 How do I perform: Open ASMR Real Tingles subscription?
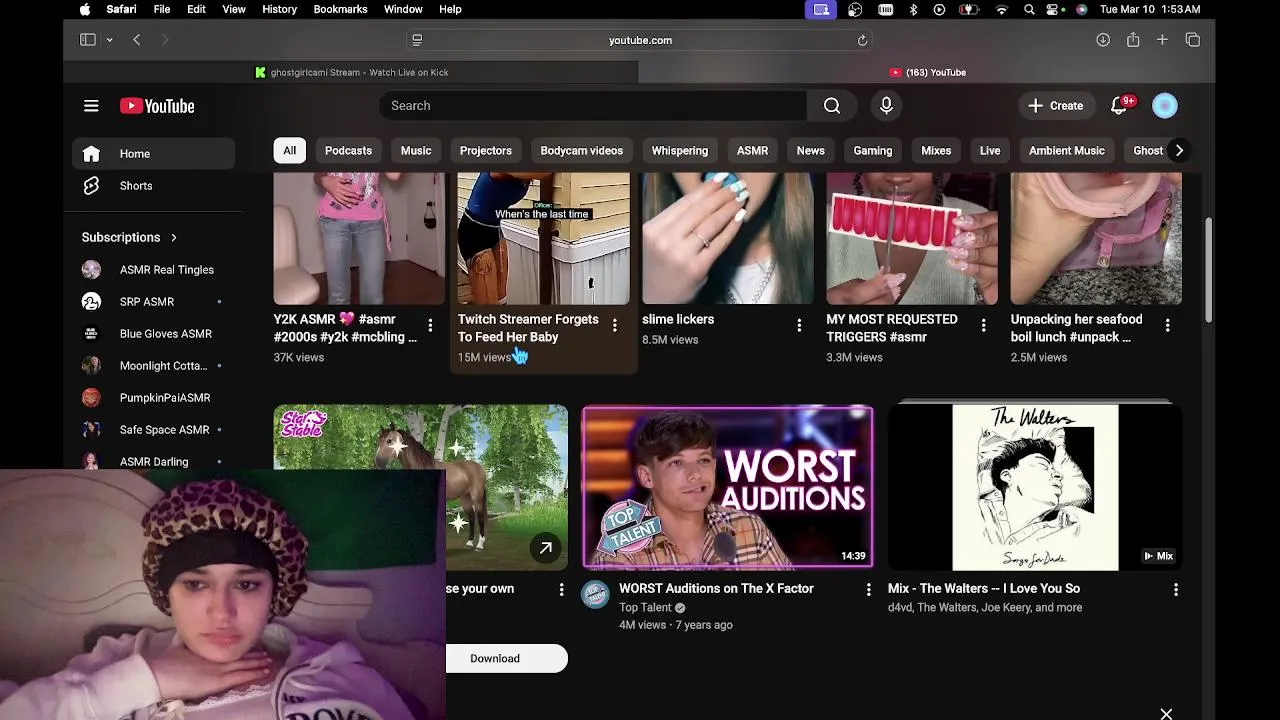tap(153, 270)
